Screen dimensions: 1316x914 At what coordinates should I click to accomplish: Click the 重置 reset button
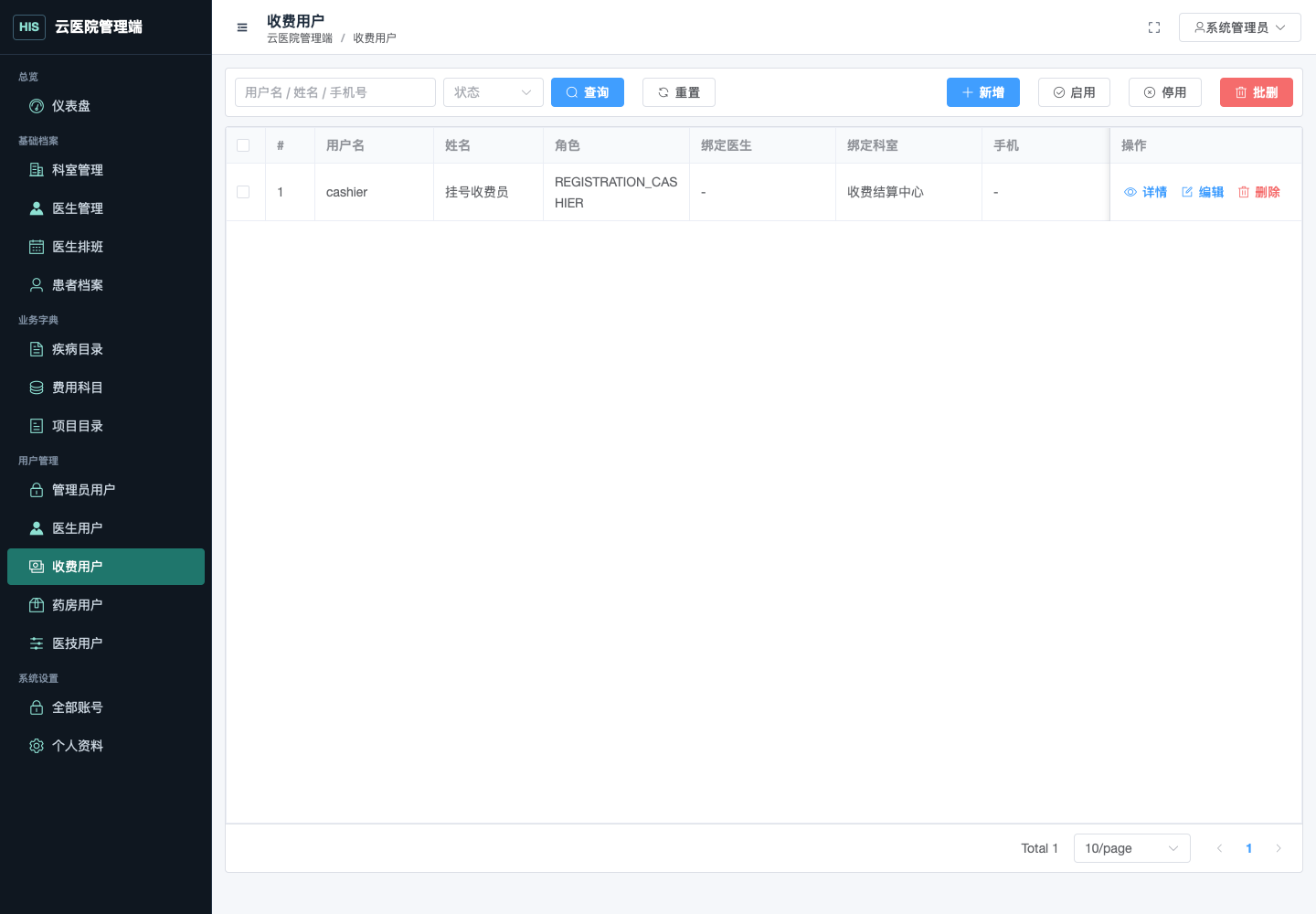click(679, 92)
